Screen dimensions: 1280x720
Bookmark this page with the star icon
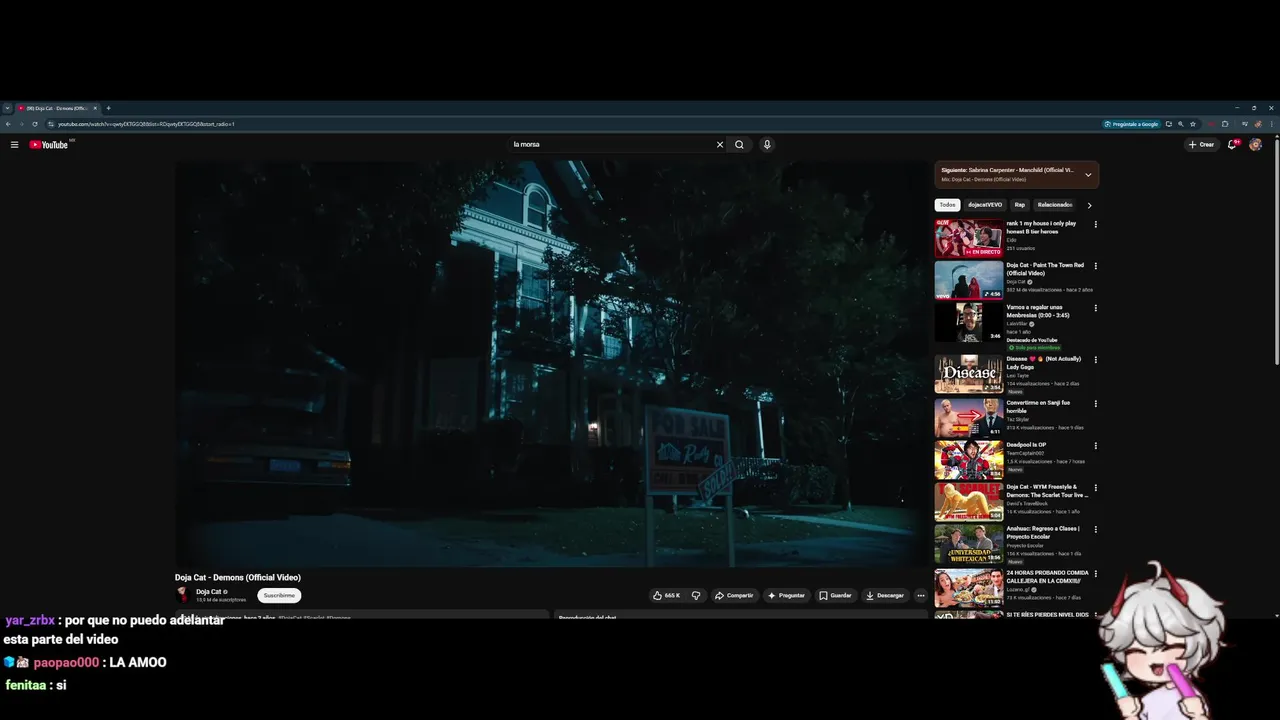point(1193,124)
